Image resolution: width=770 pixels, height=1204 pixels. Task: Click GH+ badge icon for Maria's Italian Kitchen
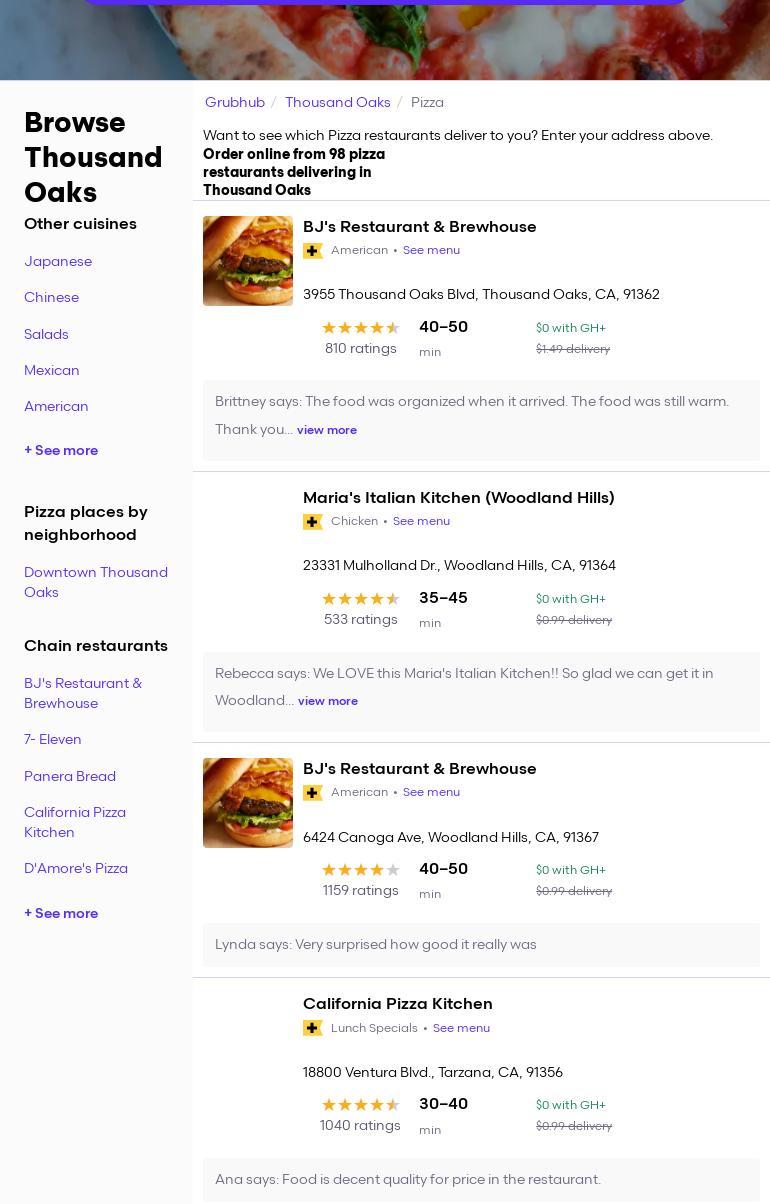click(x=313, y=522)
